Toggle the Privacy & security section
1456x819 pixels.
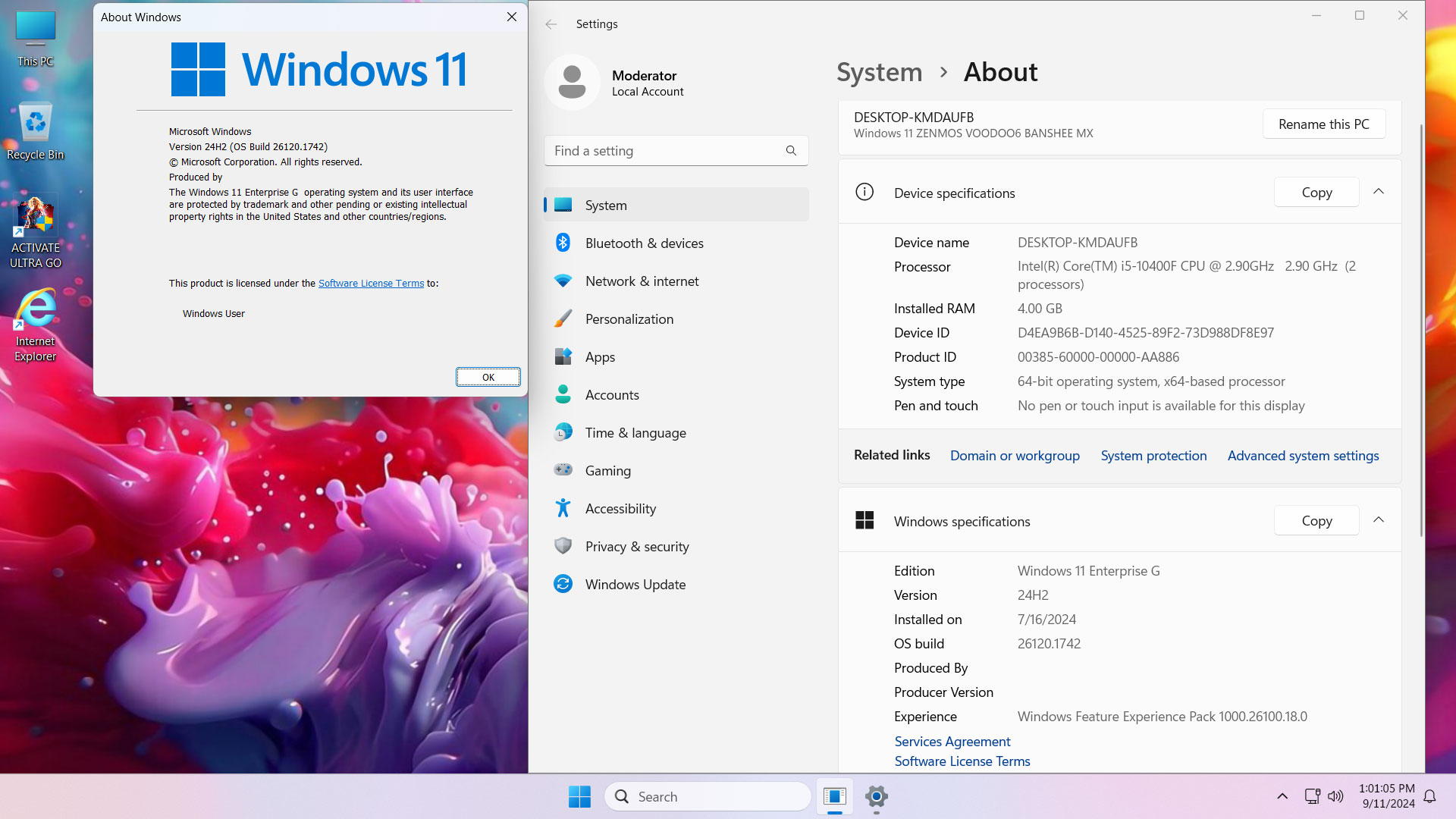click(x=638, y=546)
